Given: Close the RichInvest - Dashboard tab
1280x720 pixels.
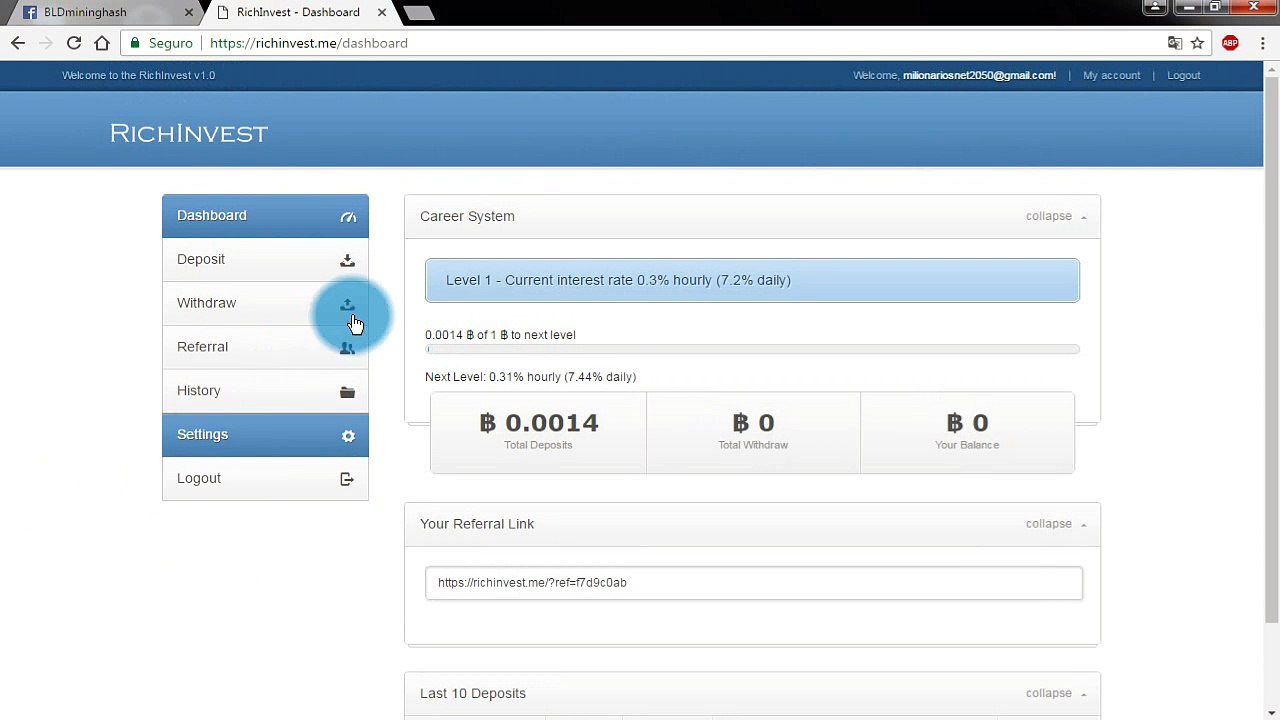Looking at the screenshot, I should [382, 13].
